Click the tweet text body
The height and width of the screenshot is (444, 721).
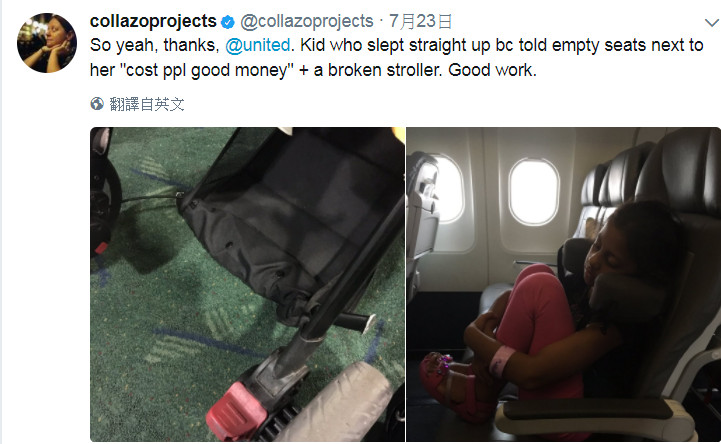tap(396, 57)
